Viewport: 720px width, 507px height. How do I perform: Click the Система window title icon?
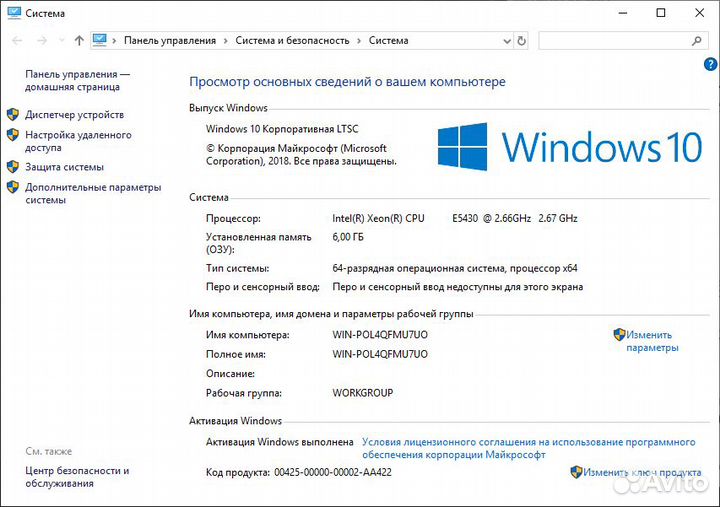(14, 13)
